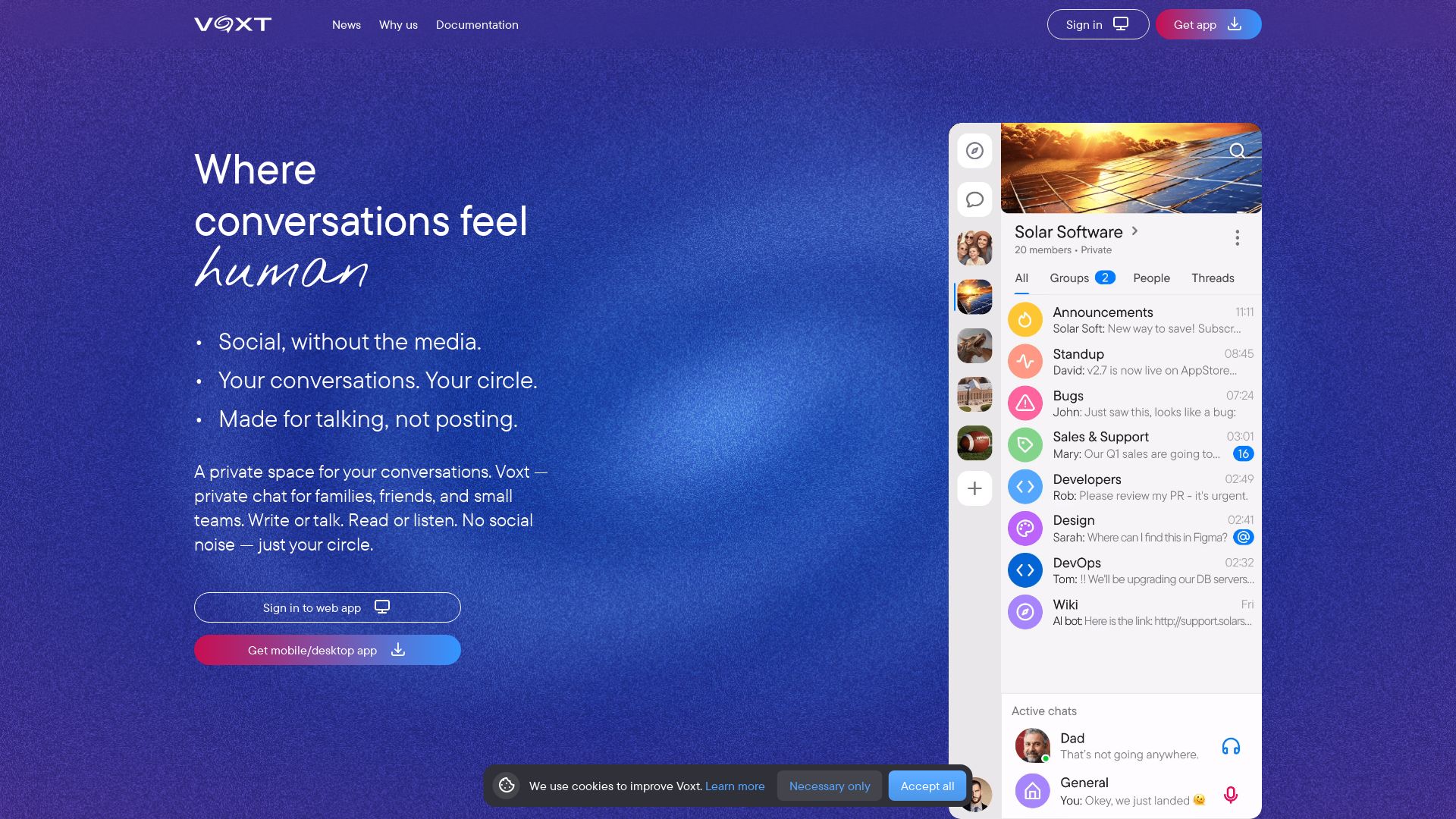The width and height of the screenshot is (1456, 819).
Task: Switch to the Groups tab
Action: tap(1082, 278)
